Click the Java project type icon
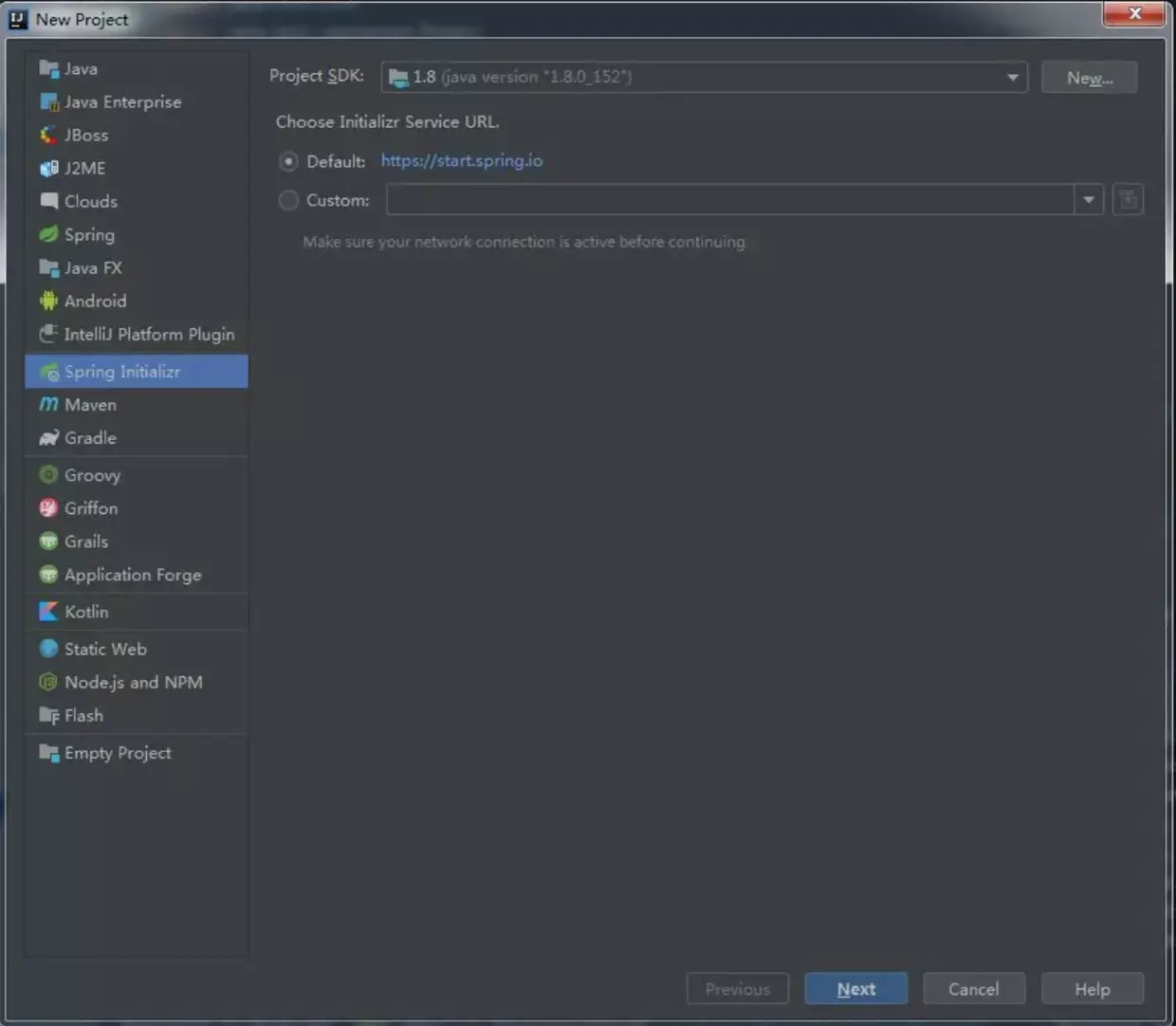Screen dimensions: 1176x1026 click(48, 68)
